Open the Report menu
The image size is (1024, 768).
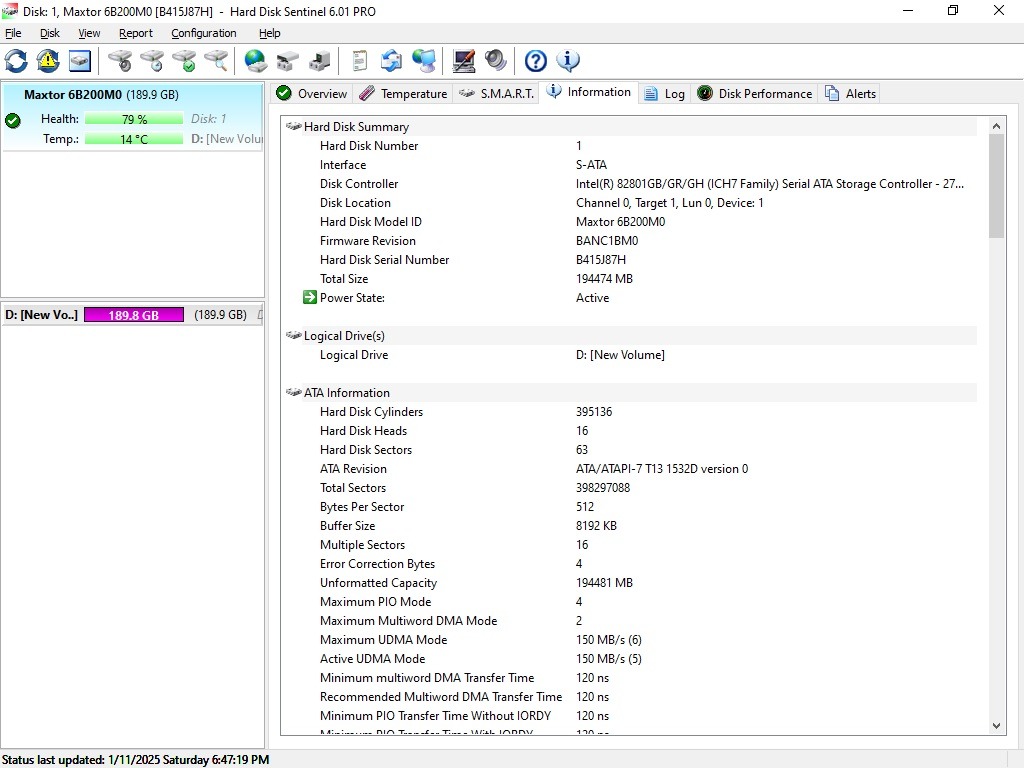(136, 33)
